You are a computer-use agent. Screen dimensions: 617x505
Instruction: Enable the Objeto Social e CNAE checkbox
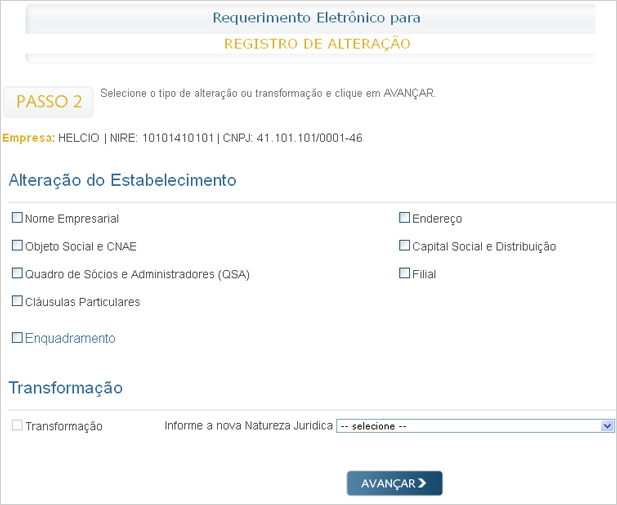[17, 245]
